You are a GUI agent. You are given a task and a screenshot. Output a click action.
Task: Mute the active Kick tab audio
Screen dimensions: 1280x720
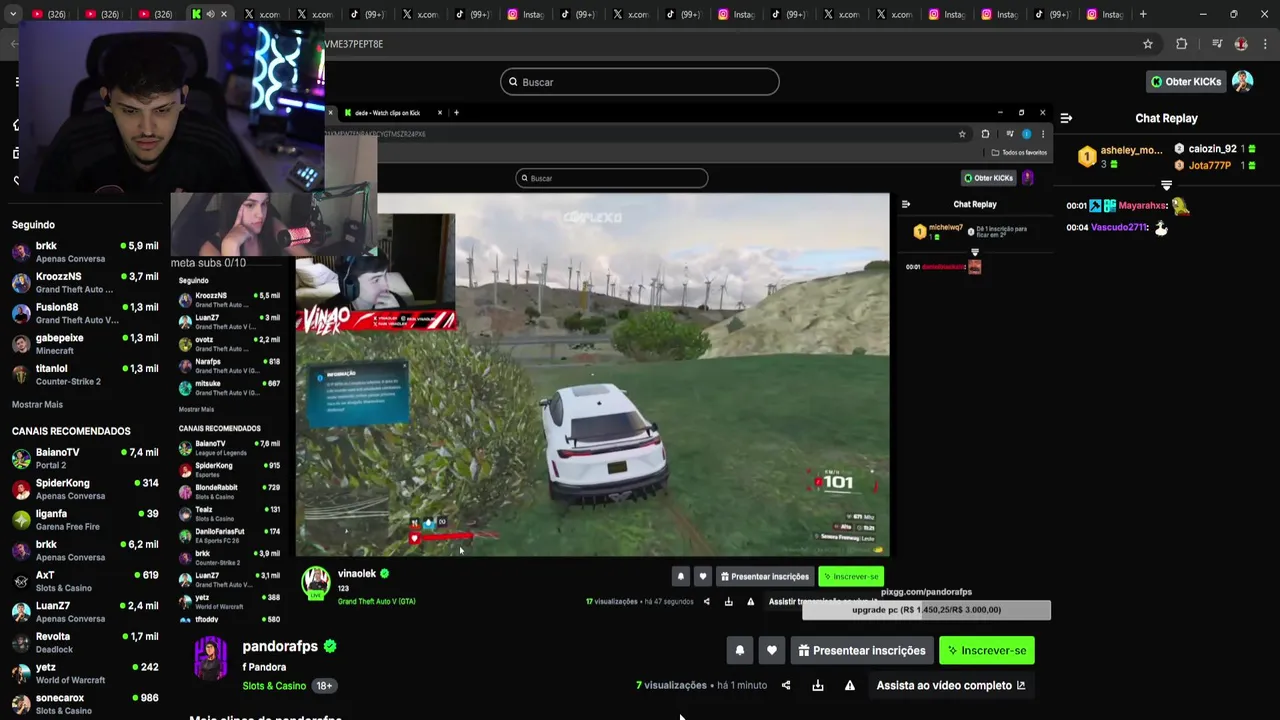tap(210, 14)
